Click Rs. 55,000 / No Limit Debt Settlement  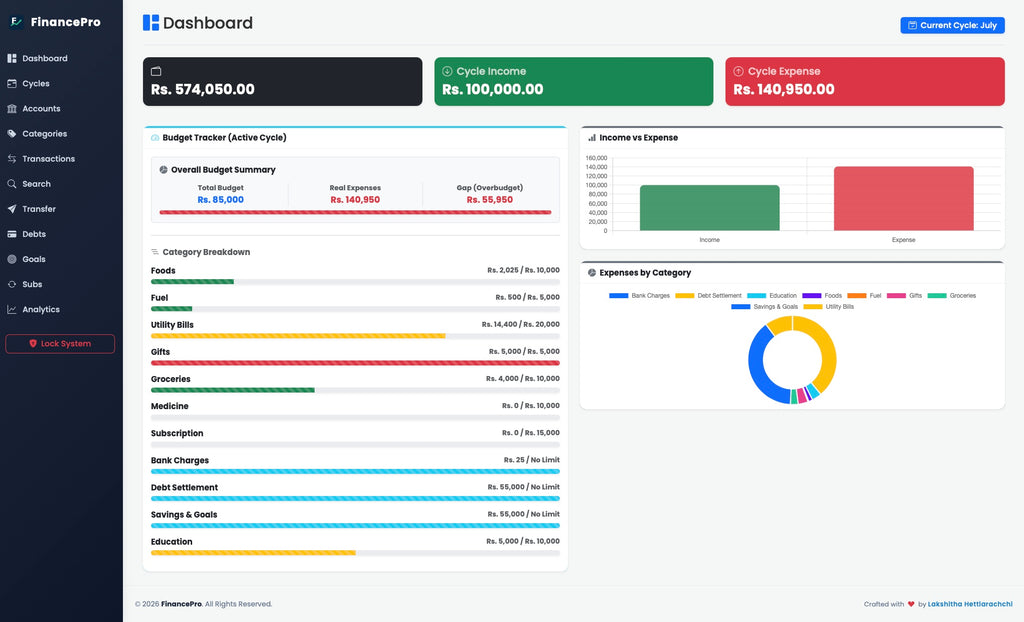tap(523, 487)
